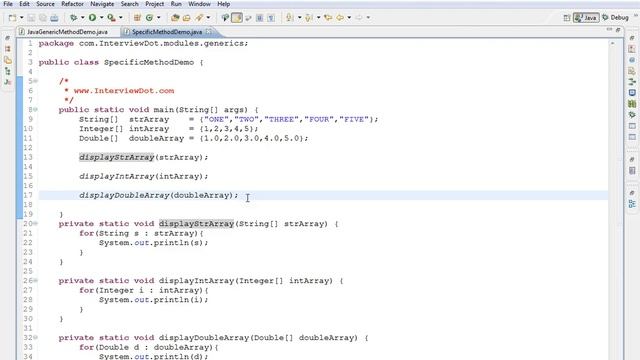
Task: Open the File menu
Action: coord(8,4)
